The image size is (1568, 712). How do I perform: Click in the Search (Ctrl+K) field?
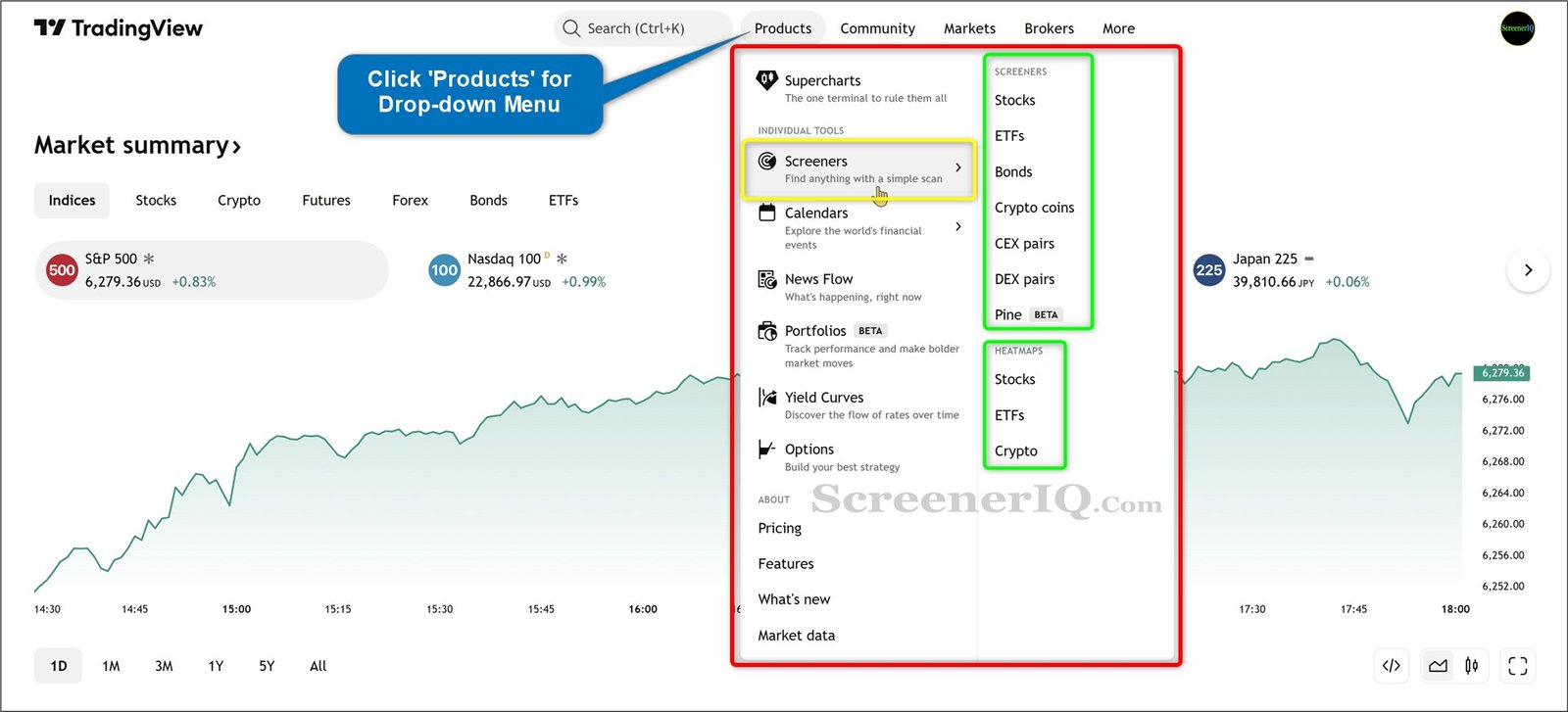pyautogui.click(x=643, y=28)
